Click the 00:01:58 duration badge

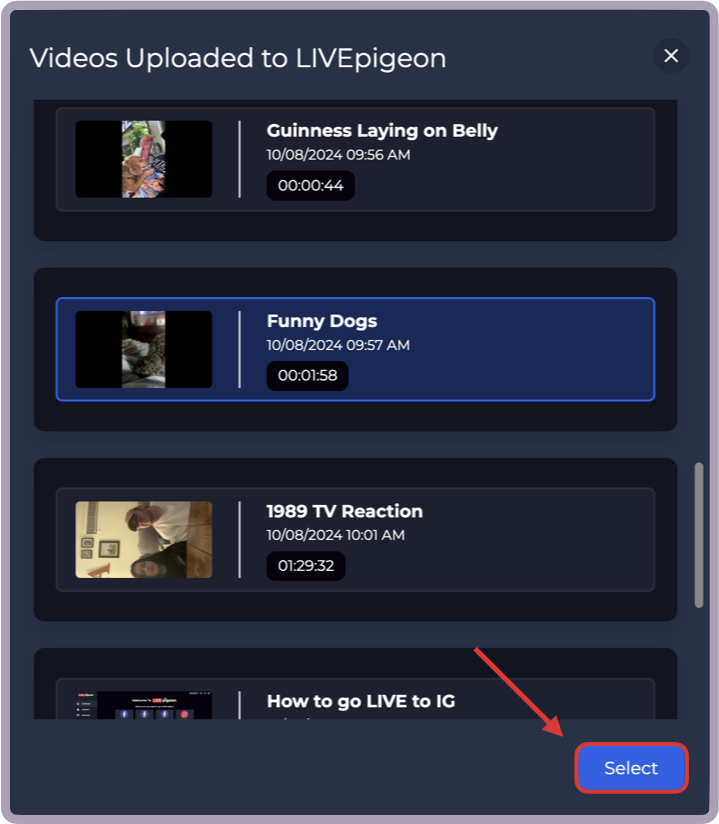click(307, 376)
